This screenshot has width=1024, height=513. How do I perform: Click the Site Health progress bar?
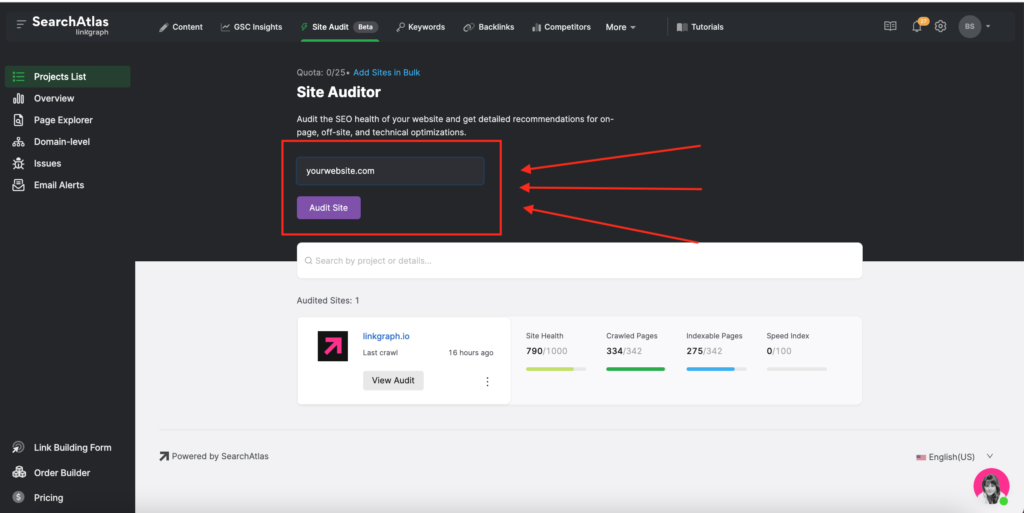(556, 369)
